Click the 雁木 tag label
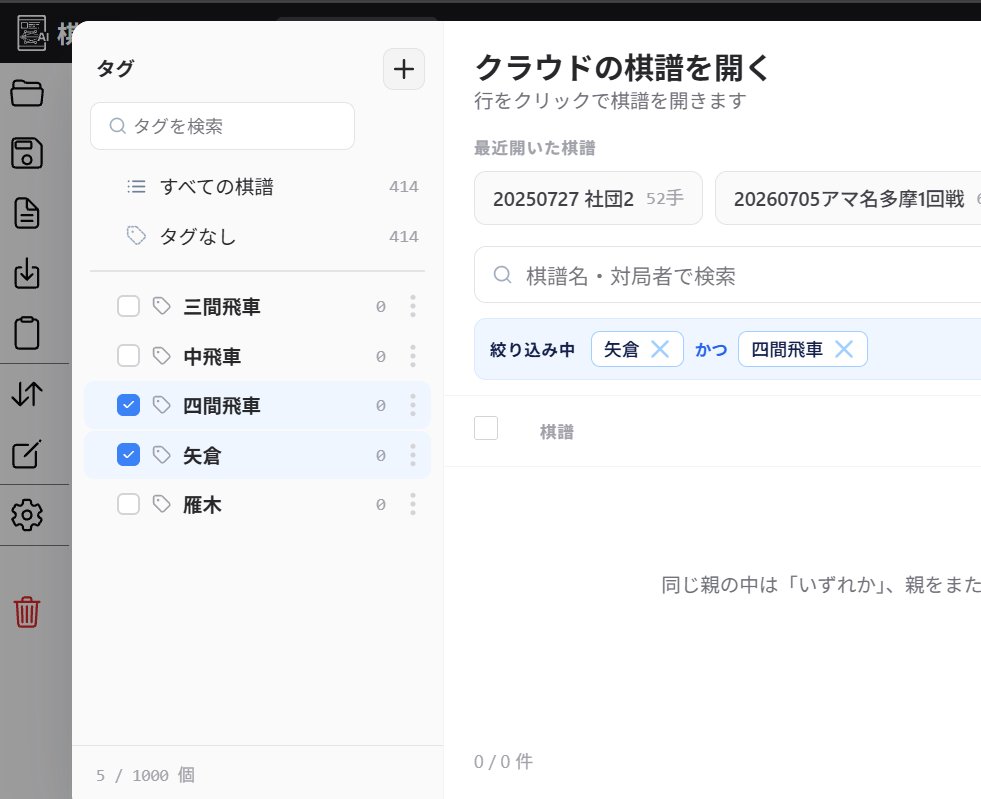This screenshot has width=981, height=799. coord(202,505)
